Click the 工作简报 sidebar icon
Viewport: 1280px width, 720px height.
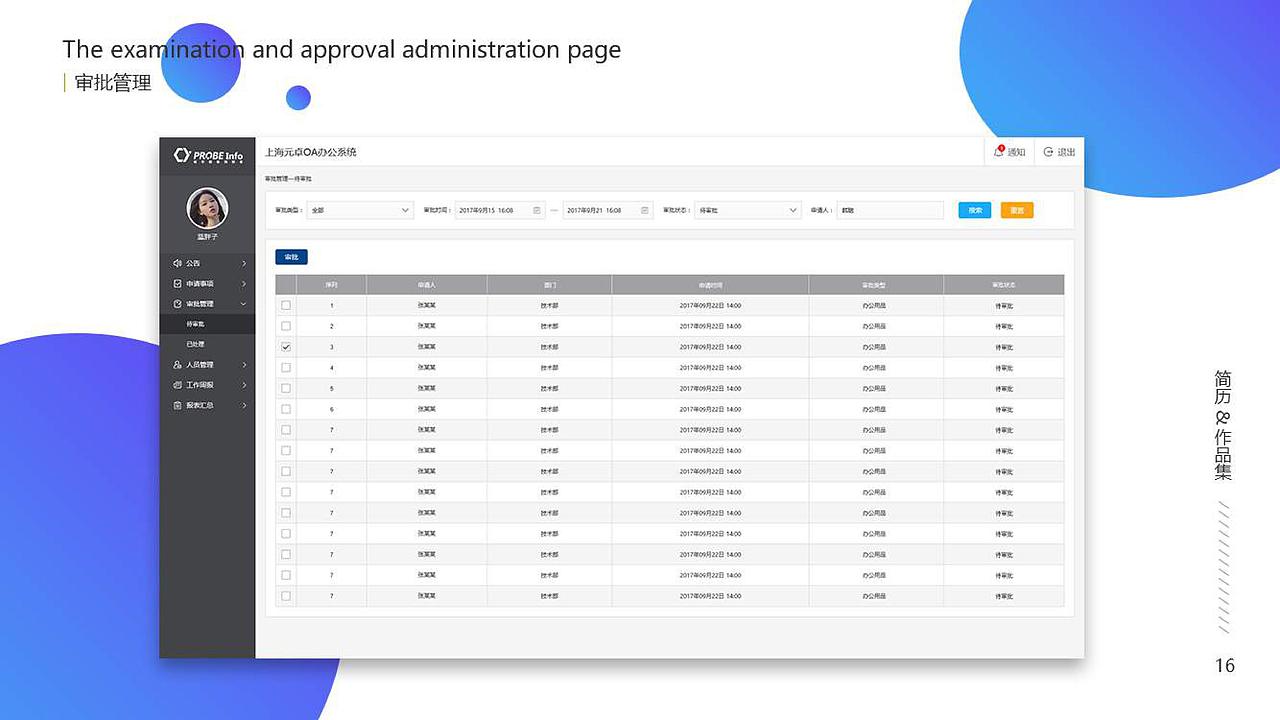pos(177,385)
